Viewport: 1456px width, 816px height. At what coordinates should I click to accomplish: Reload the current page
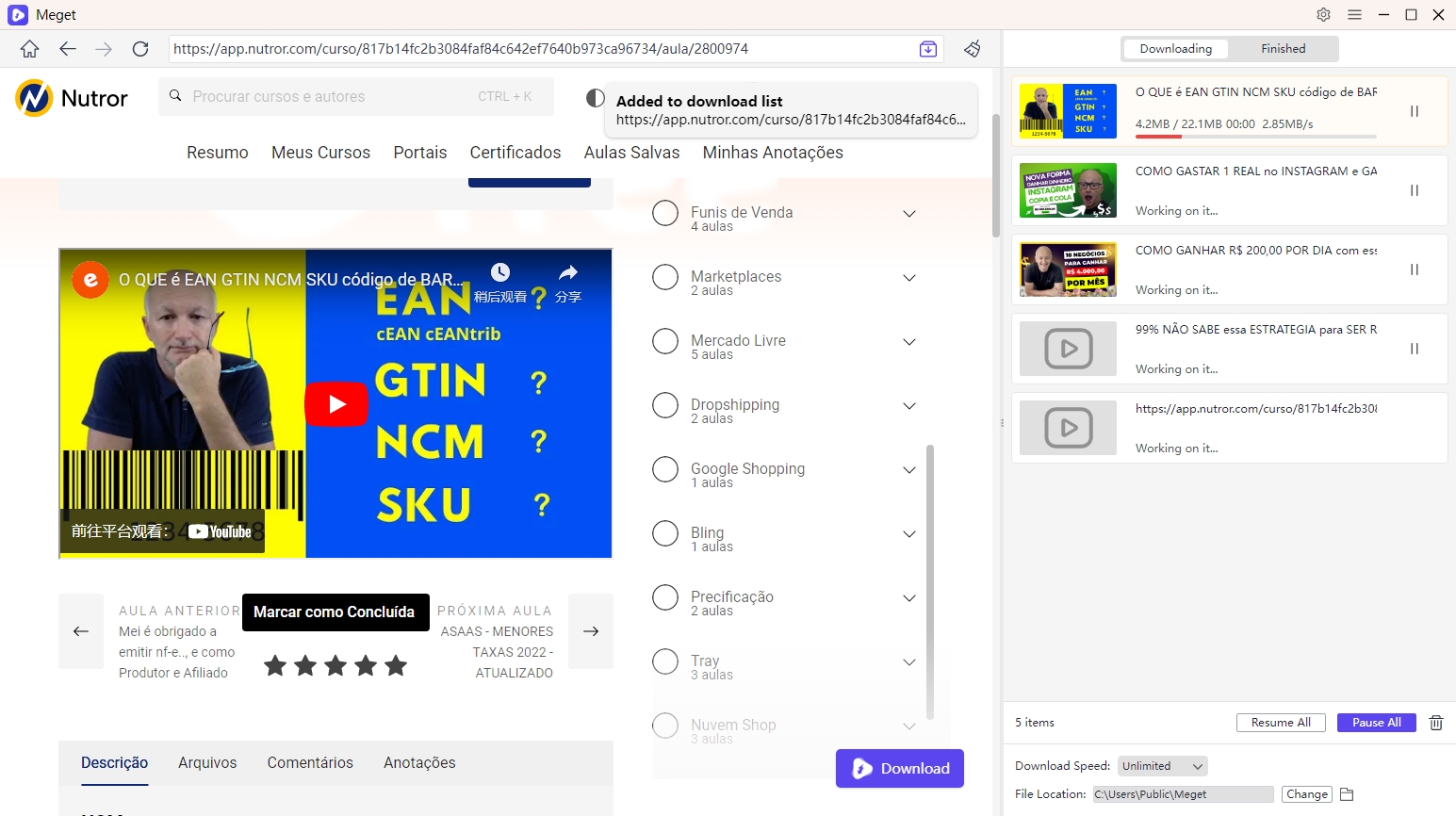click(140, 49)
